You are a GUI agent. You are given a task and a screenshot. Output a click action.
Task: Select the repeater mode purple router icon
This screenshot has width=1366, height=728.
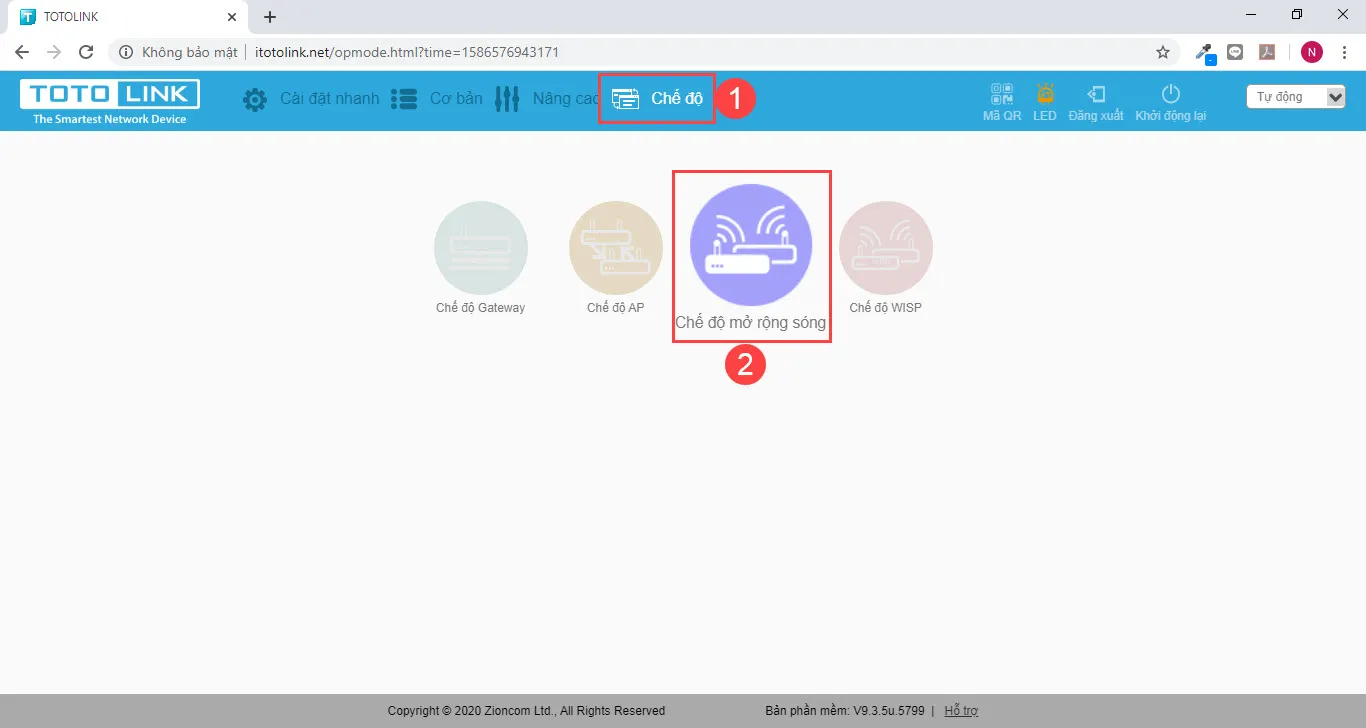coord(751,245)
